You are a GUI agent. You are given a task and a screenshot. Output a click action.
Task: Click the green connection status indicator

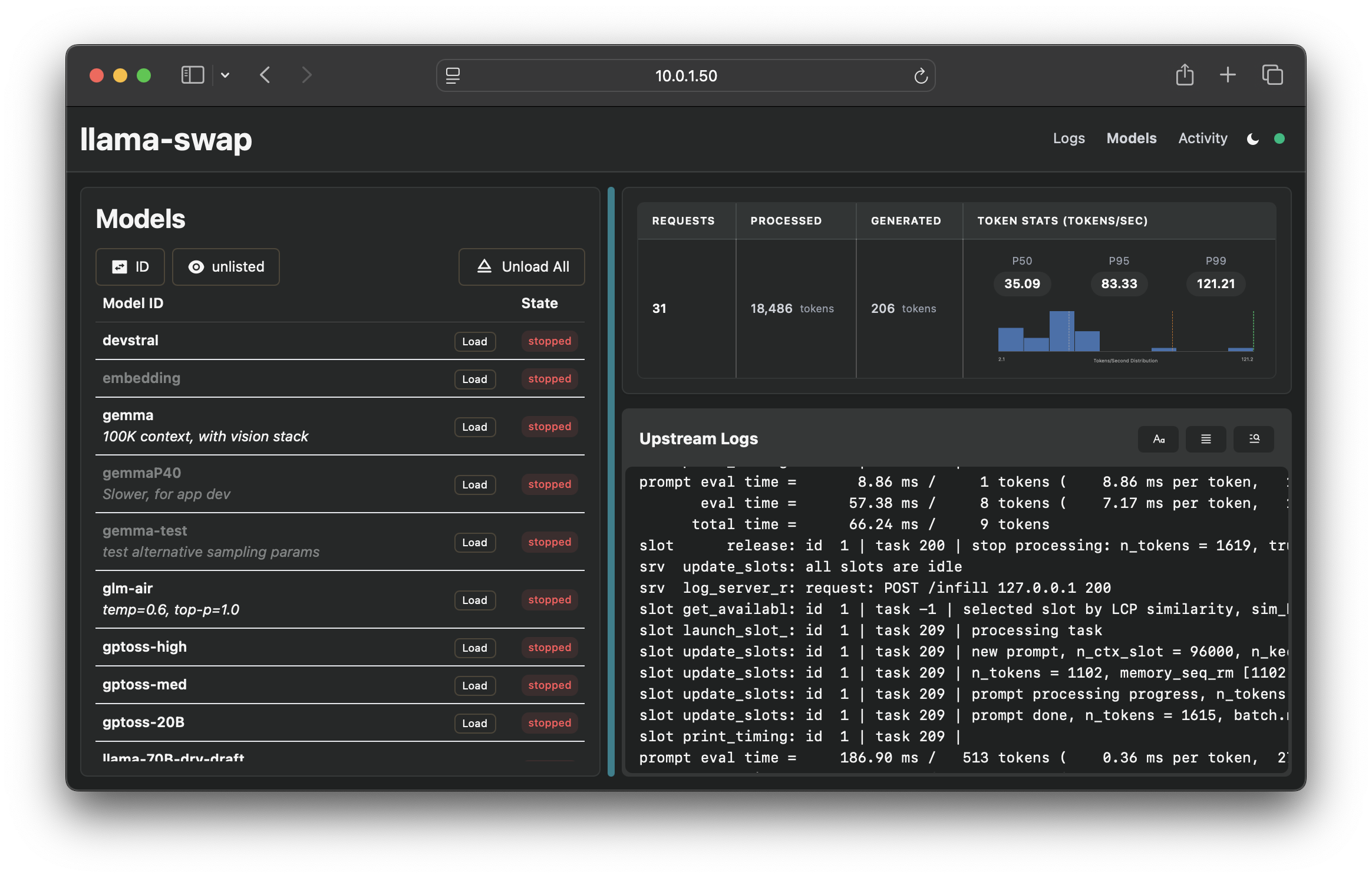pyautogui.click(x=1279, y=139)
